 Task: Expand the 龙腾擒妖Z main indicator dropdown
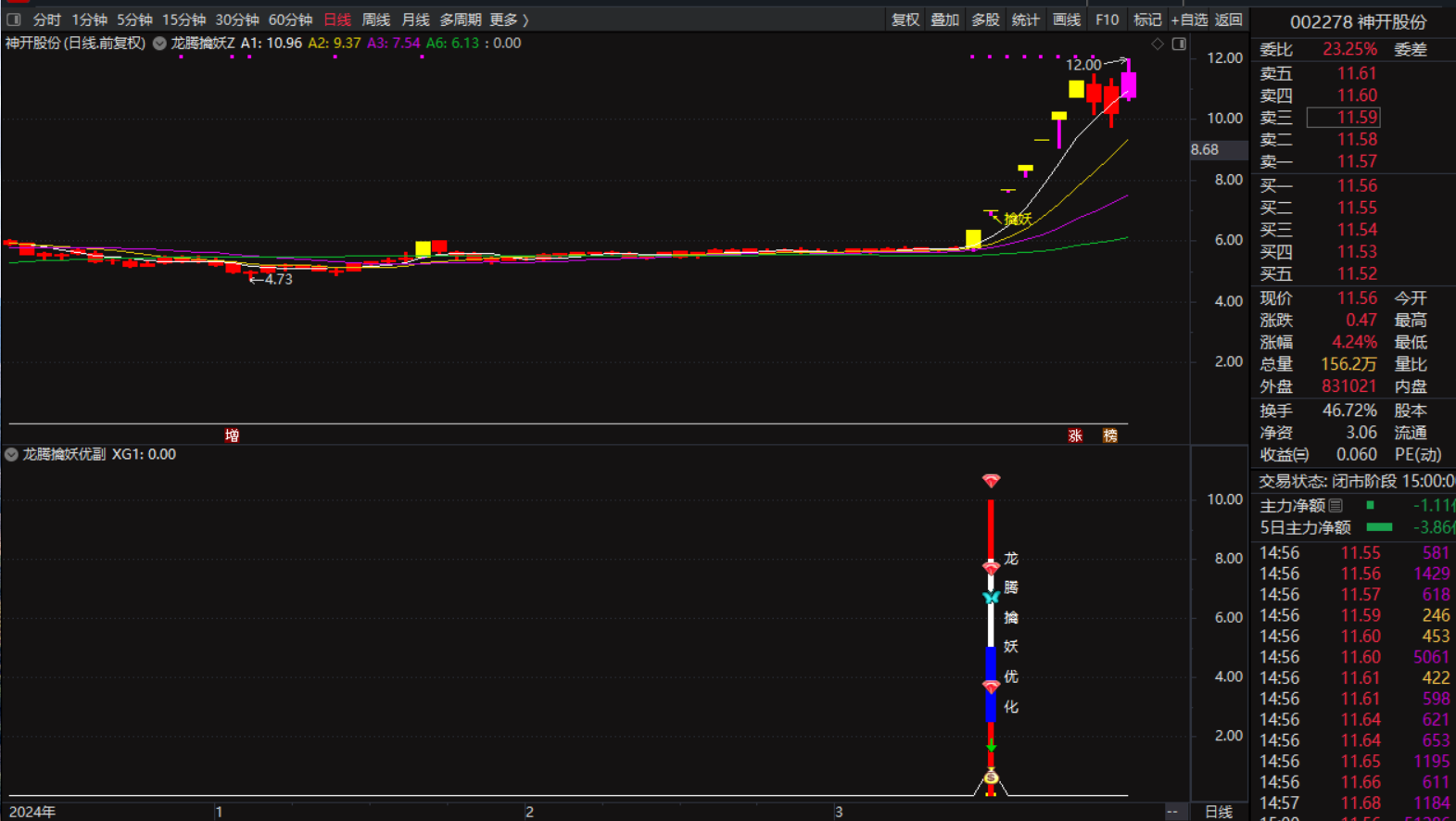click(x=160, y=44)
